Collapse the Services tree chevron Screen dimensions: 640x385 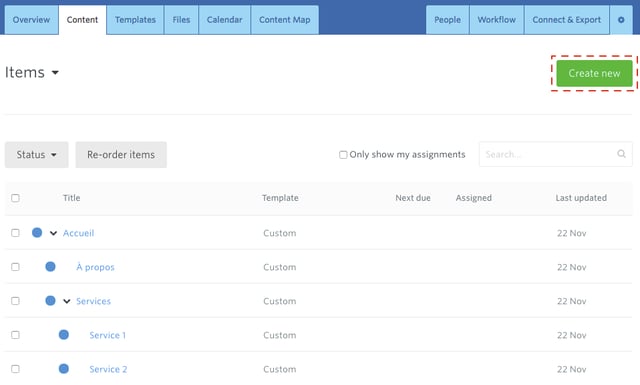tap(67, 301)
